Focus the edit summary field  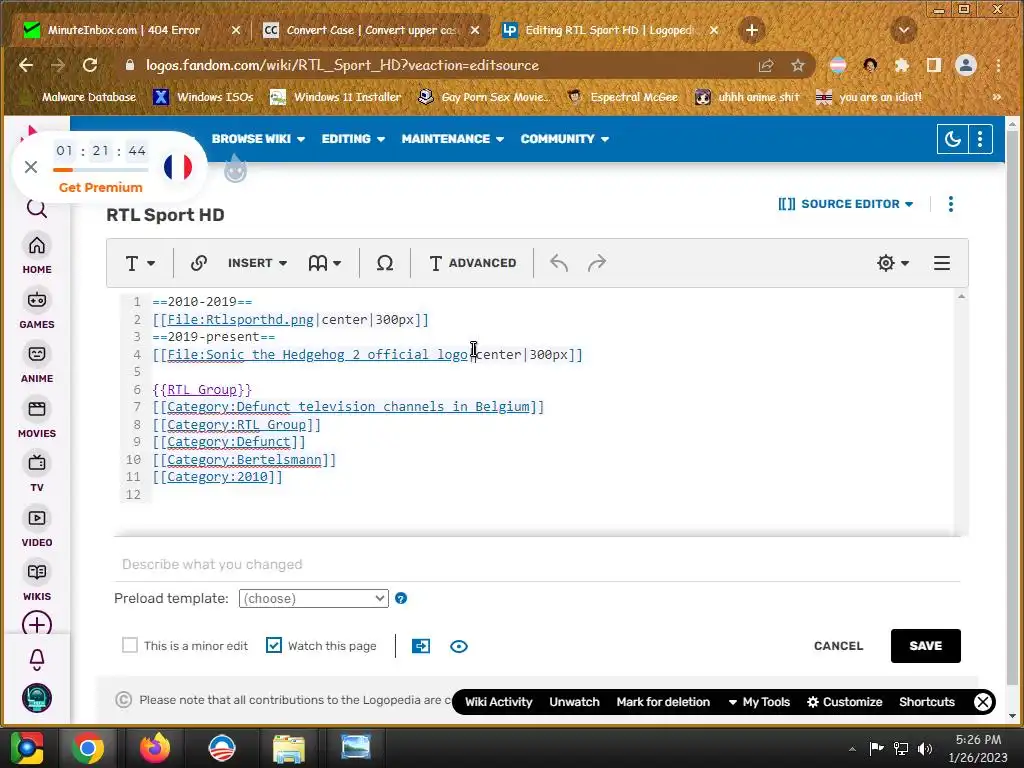[537, 564]
